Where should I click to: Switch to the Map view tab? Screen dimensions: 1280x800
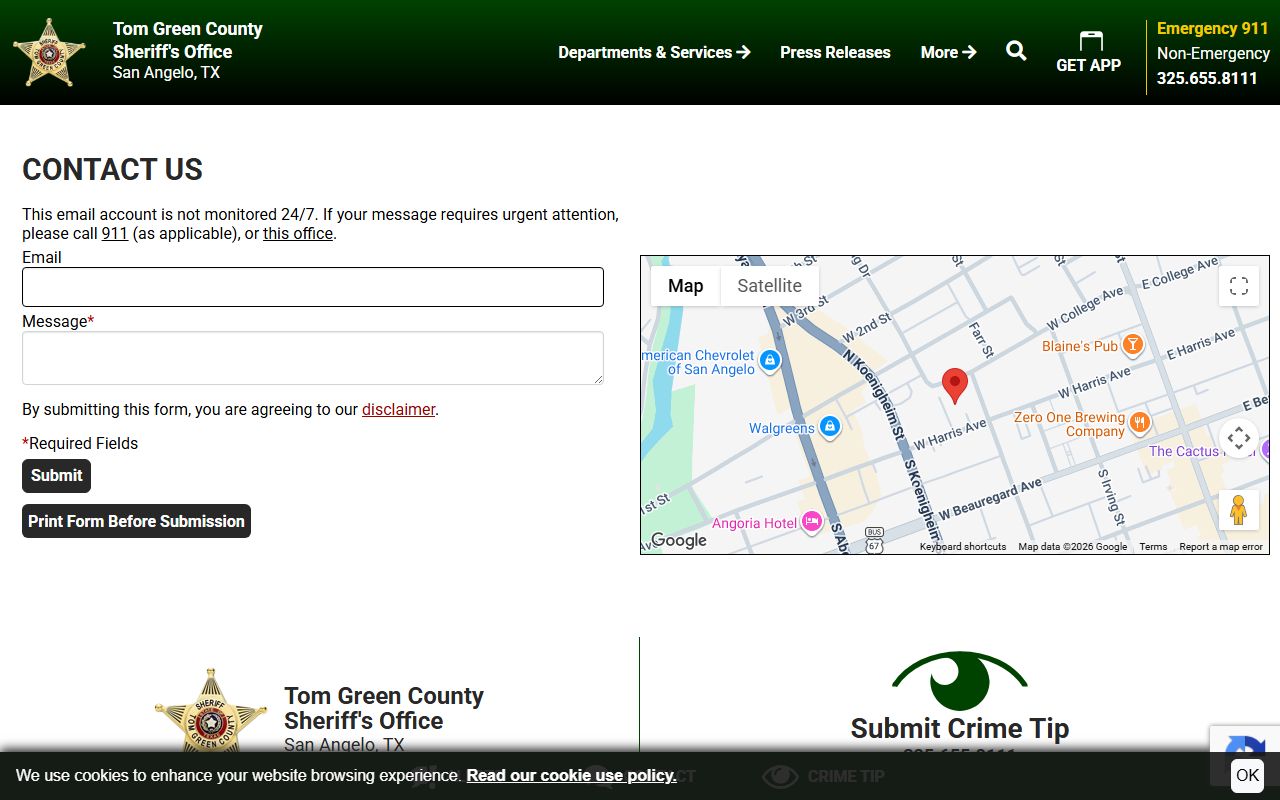(x=685, y=286)
